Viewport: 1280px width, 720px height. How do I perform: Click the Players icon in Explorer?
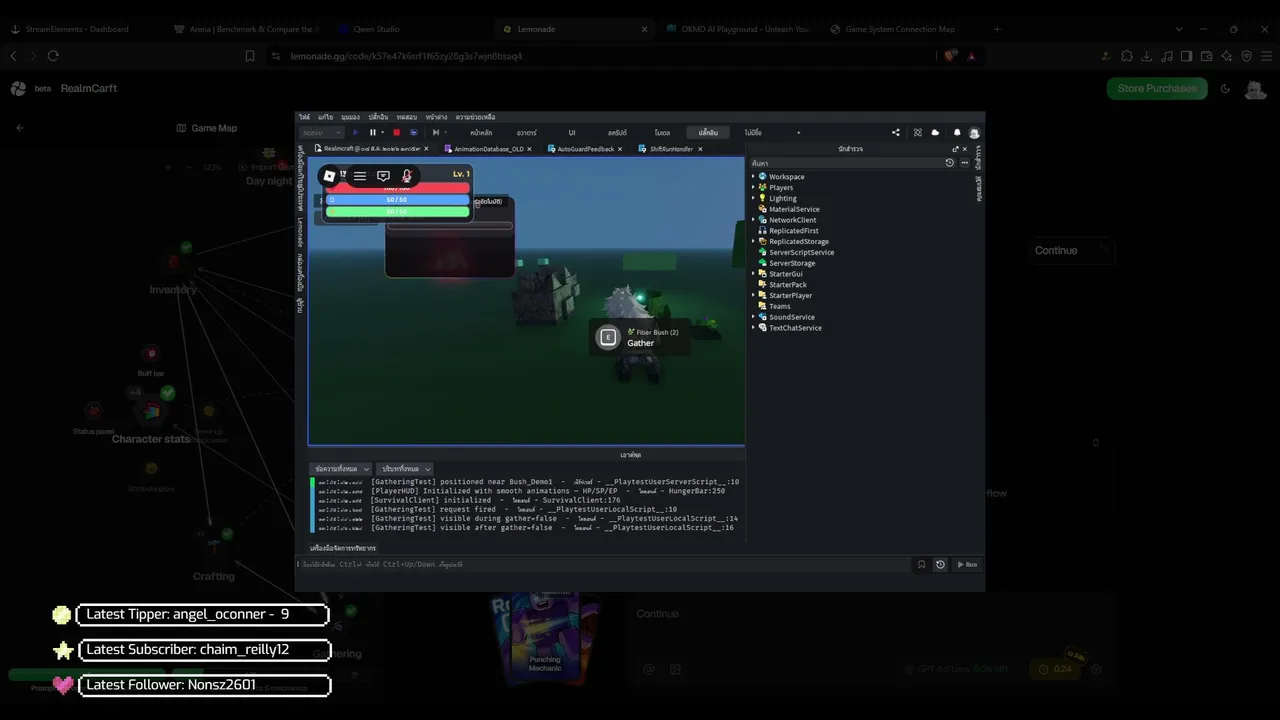(x=762, y=188)
